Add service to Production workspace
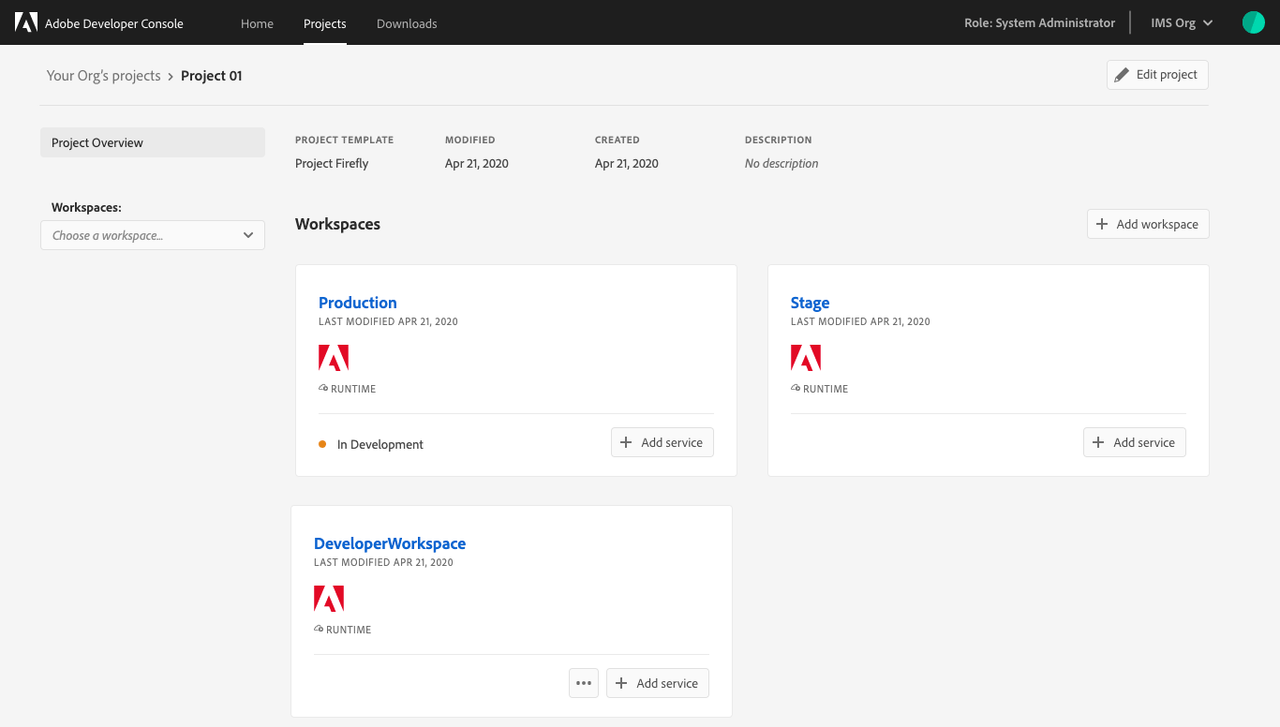This screenshot has height=727, width=1280. pos(662,442)
